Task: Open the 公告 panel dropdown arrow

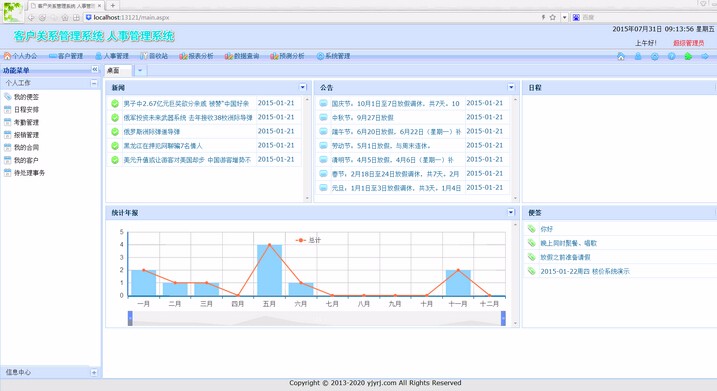Action: pyautogui.click(x=511, y=87)
